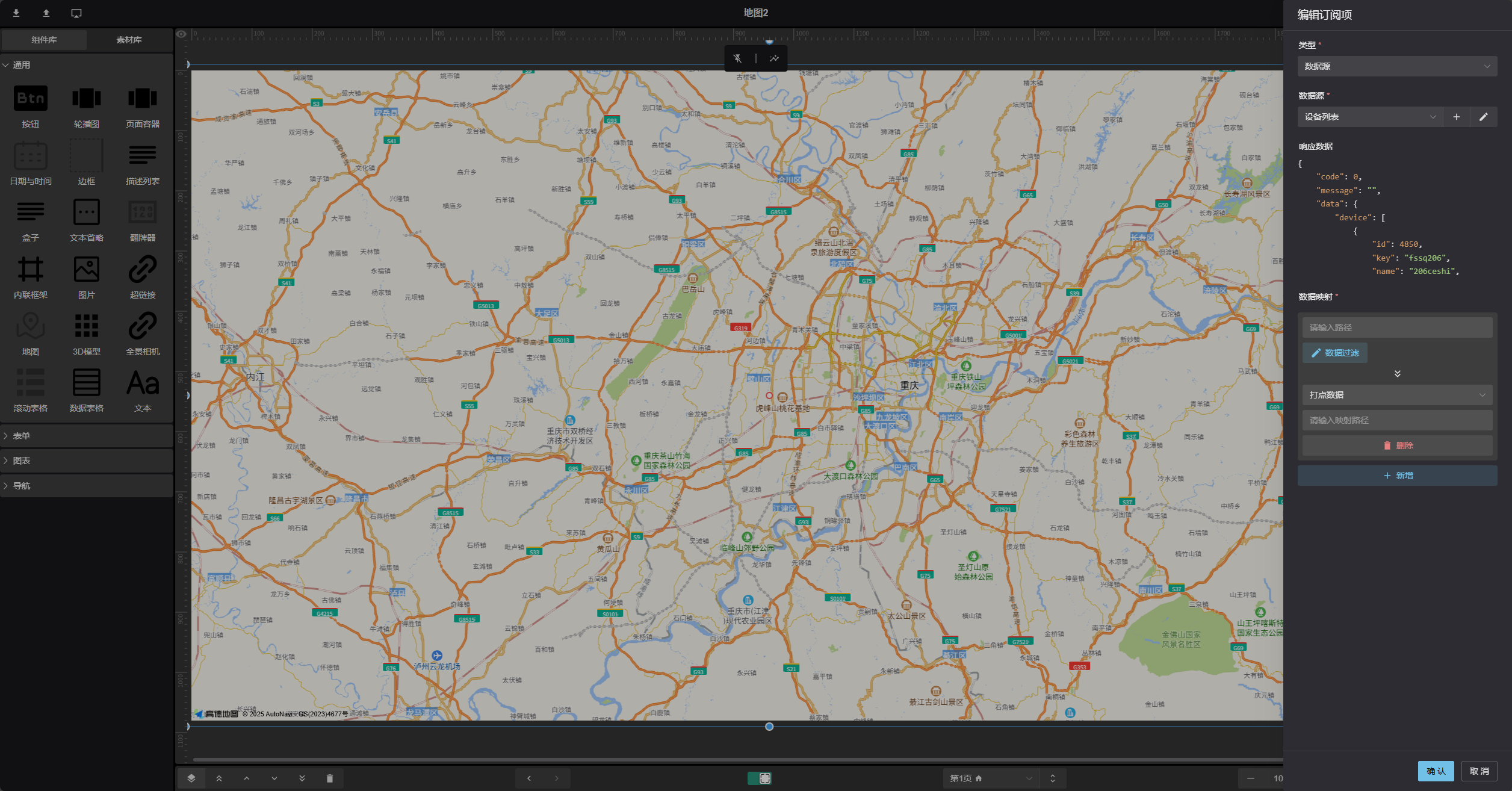Select the 超链接 hyperlink component
The height and width of the screenshot is (791, 1512).
pyautogui.click(x=143, y=277)
